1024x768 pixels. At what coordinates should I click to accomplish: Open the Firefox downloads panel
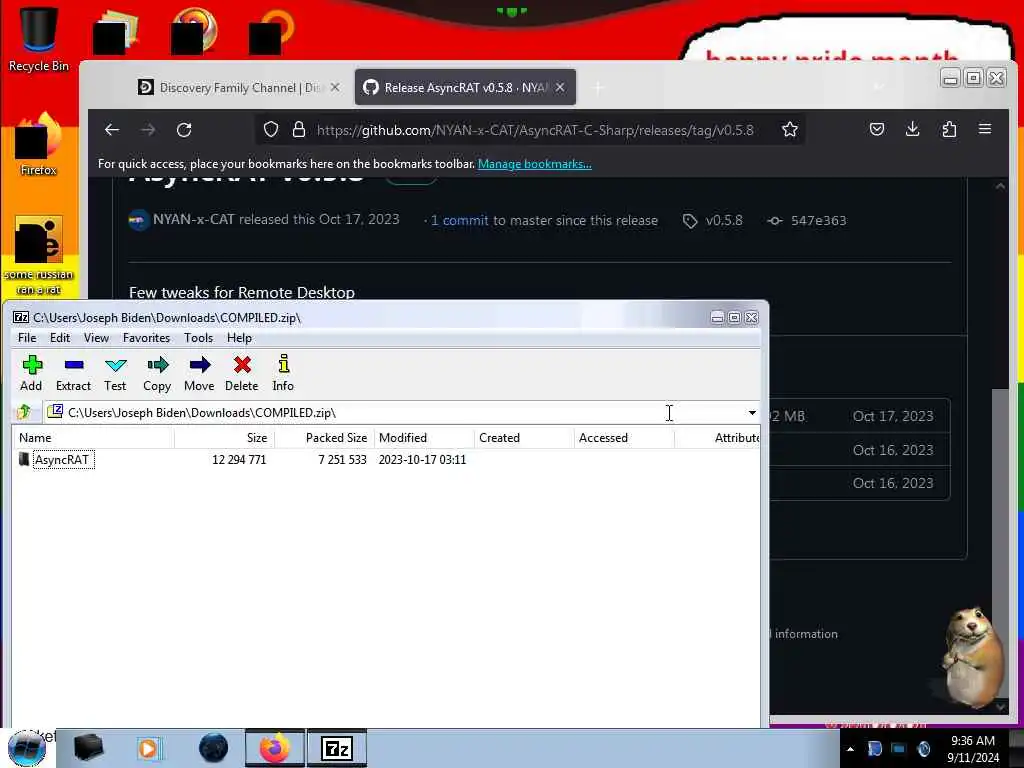point(913,129)
